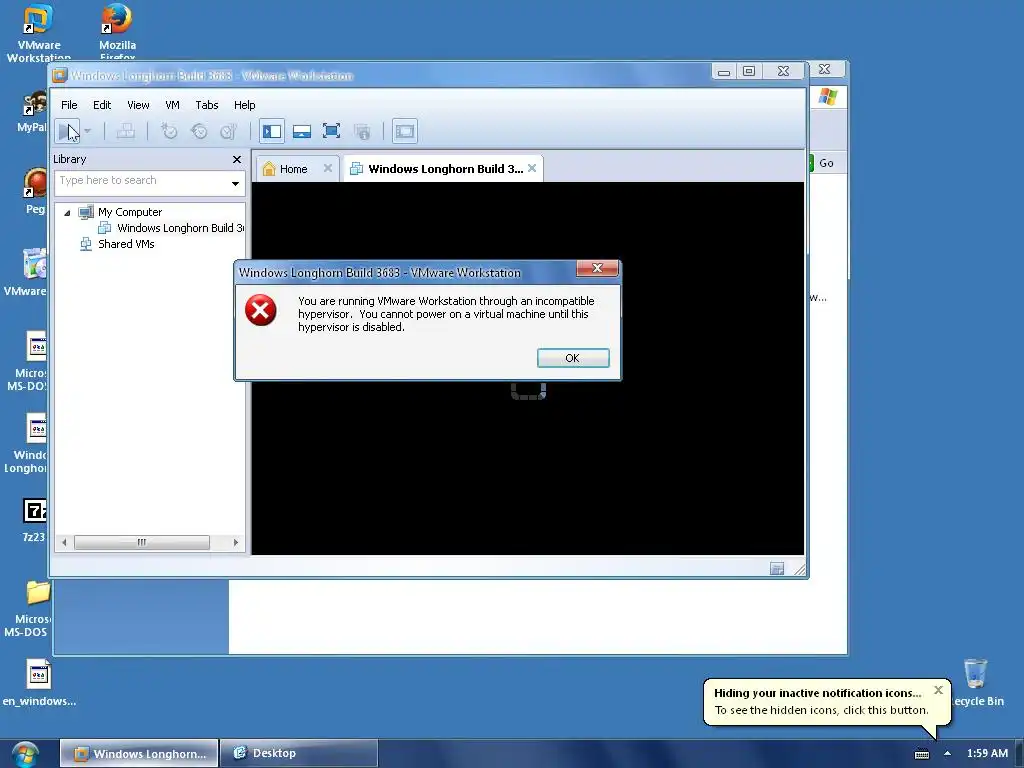Screen dimensions: 1024x768
Task: Open the View menu
Action: [x=138, y=105]
